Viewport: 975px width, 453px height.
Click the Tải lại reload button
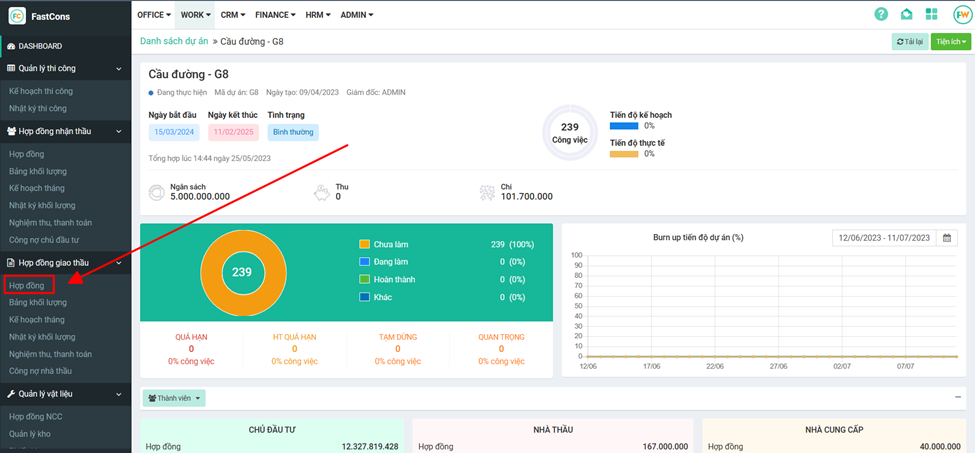[x=909, y=41]
